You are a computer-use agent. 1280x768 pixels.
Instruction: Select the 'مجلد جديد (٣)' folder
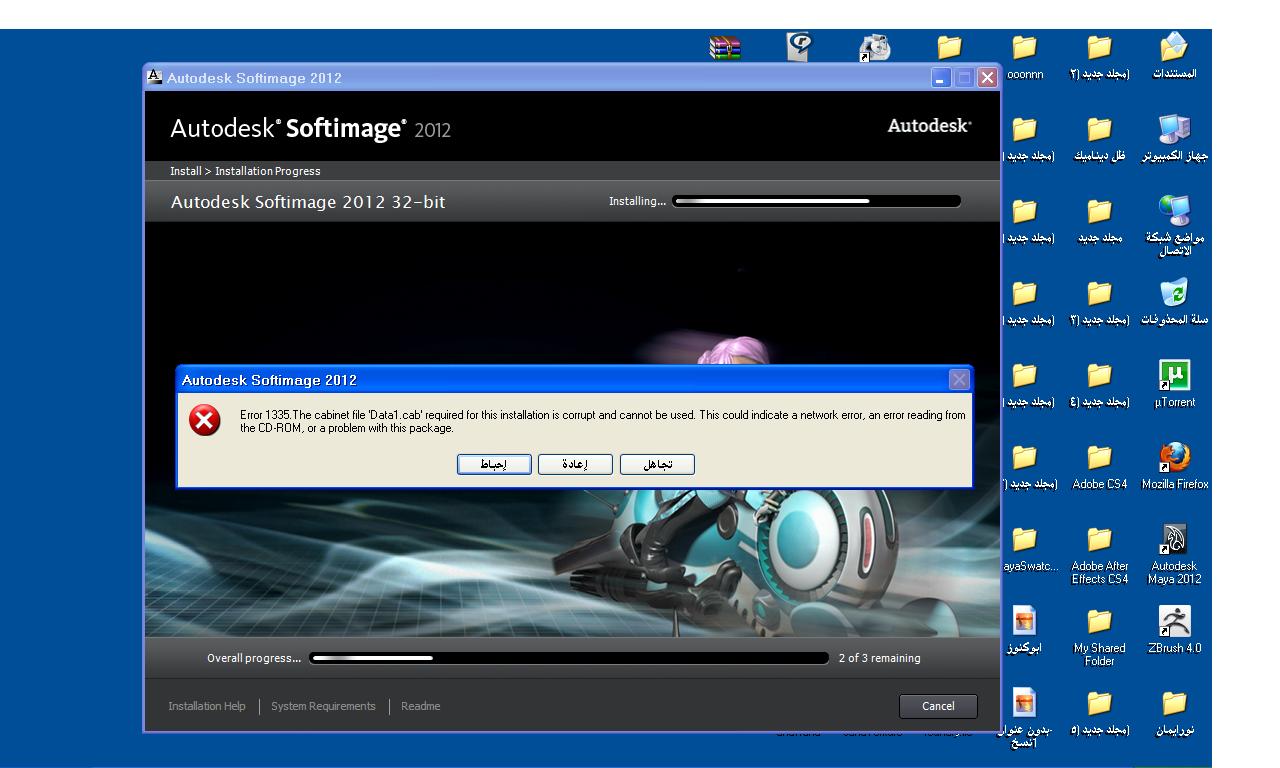point(1099,303)
